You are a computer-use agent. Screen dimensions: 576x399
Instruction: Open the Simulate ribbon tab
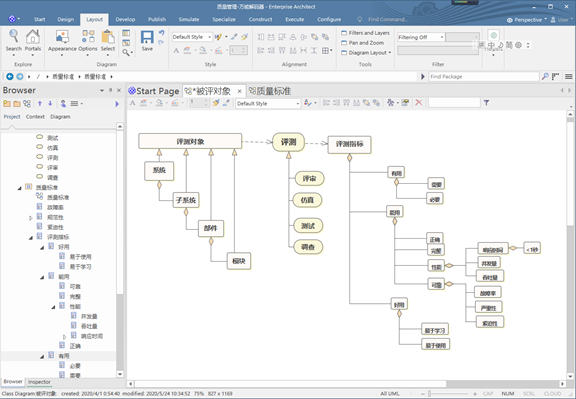click(189, 19)
